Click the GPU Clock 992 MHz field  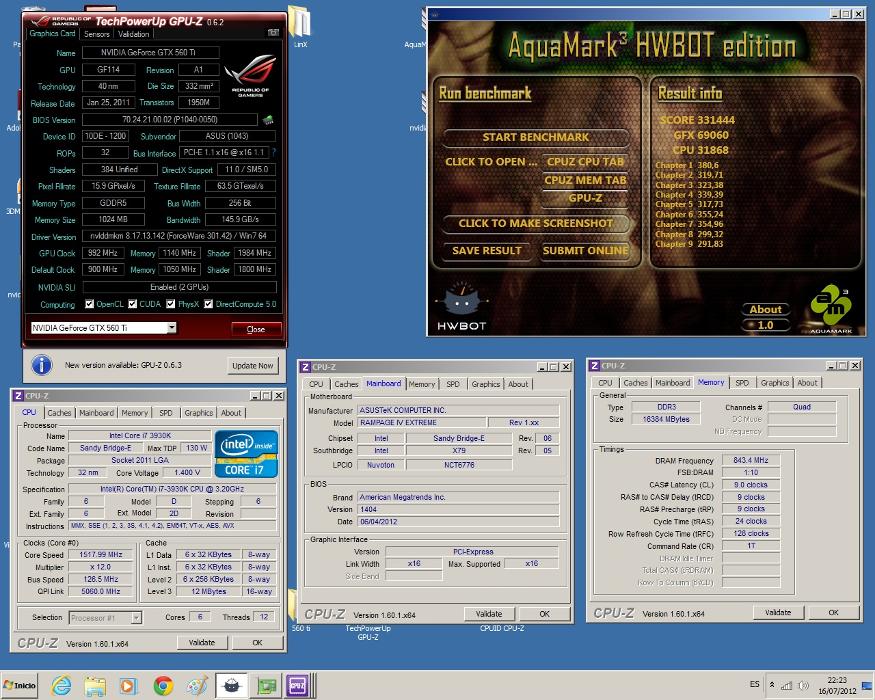click(x=103, y=253)
